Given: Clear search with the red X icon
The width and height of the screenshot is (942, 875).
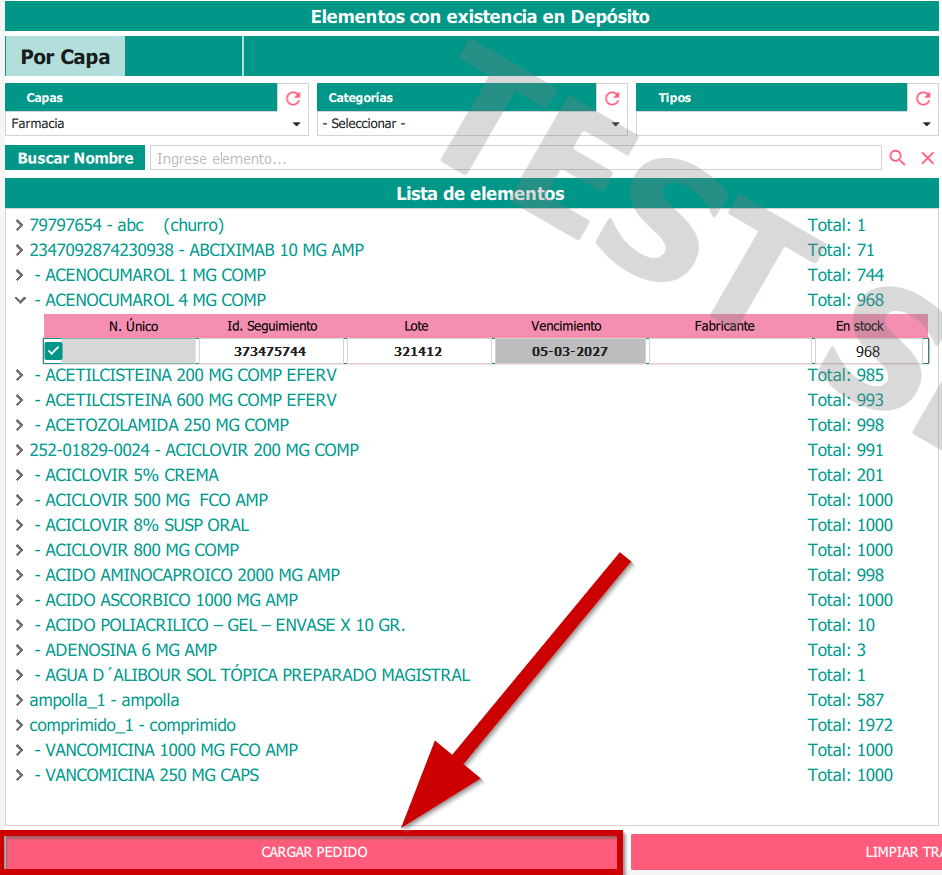Looking at the screenshot, I should (928, 158).
